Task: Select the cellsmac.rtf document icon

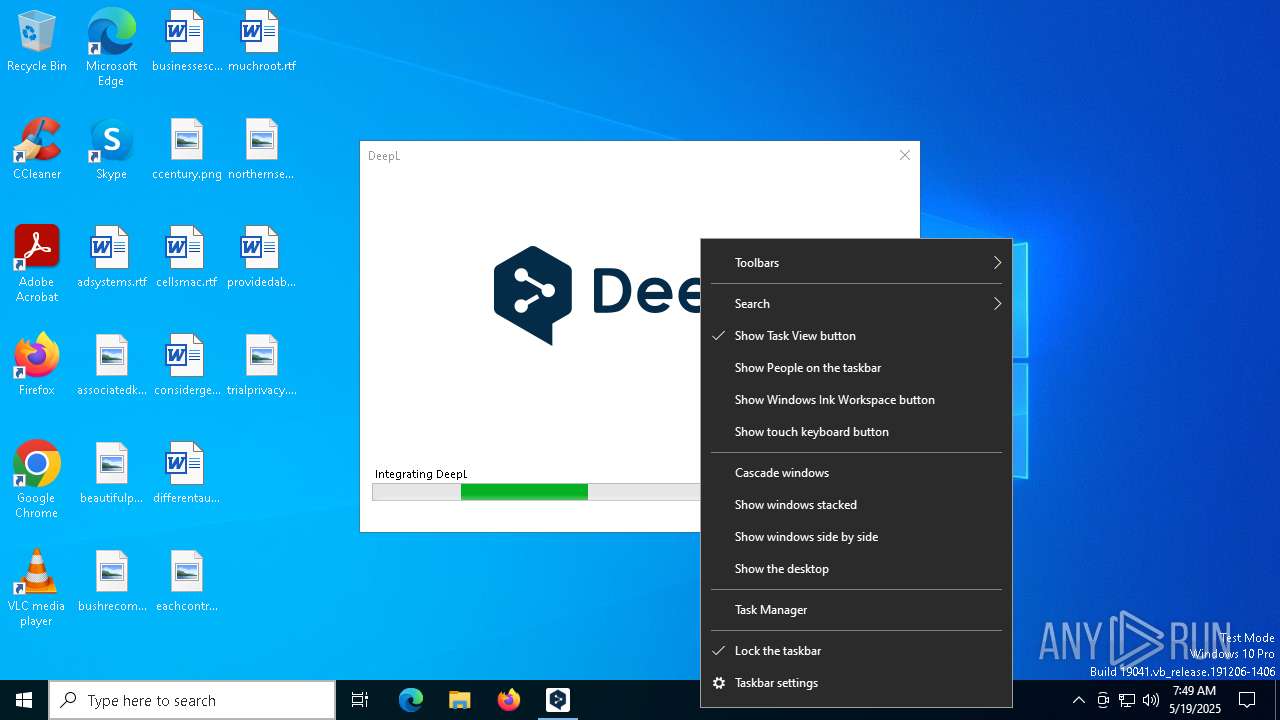Action: tap(186, 257)
